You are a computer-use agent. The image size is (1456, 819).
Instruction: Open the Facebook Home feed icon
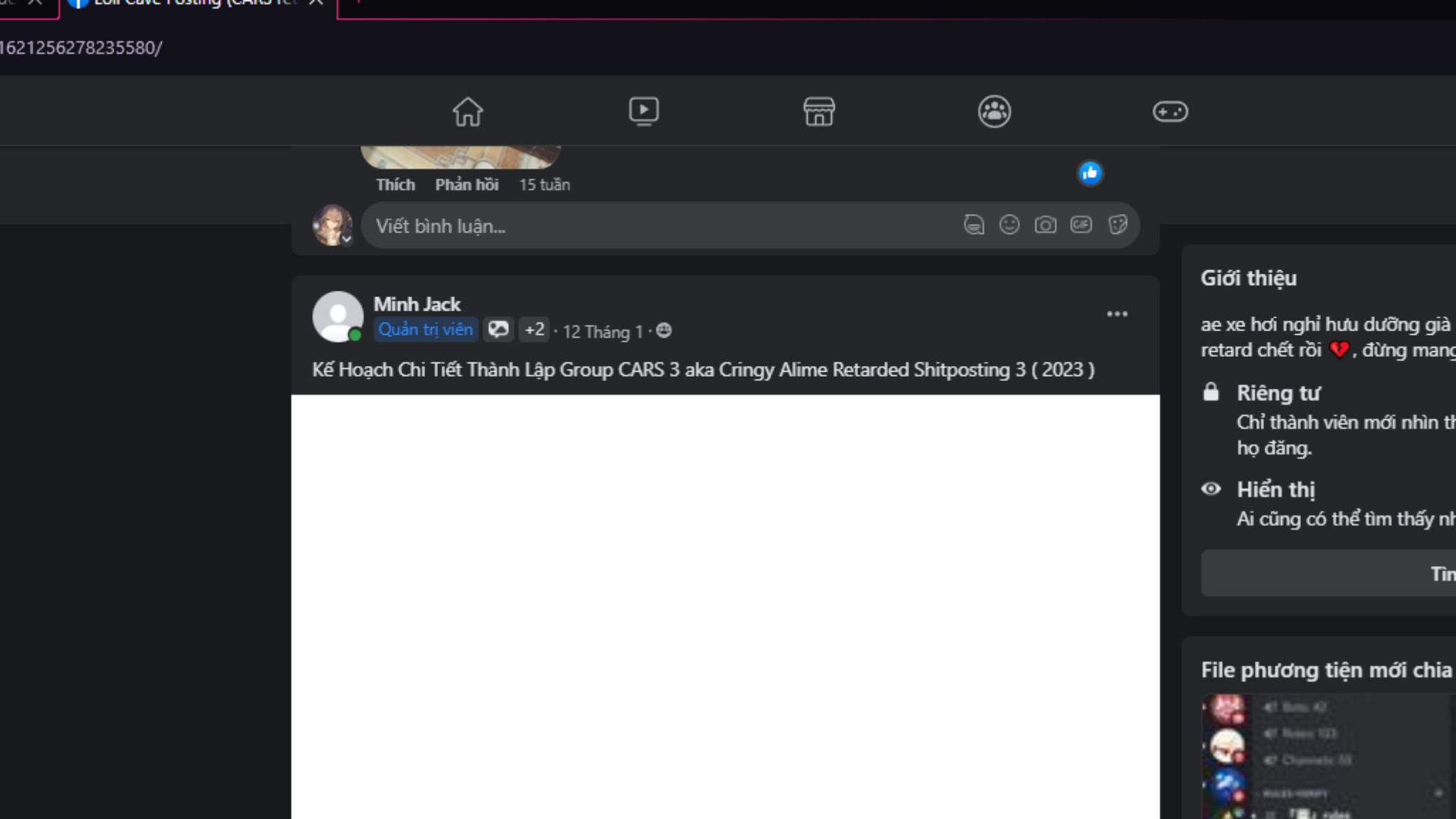468,112
